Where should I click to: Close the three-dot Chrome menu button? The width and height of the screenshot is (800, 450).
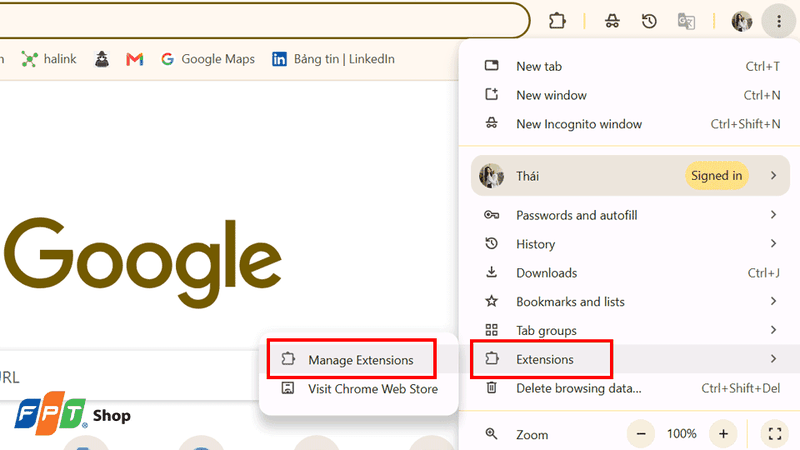point(779,21)
